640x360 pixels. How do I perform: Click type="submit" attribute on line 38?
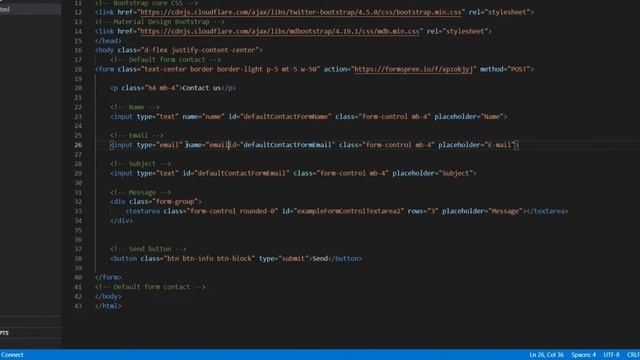point(284,258)
